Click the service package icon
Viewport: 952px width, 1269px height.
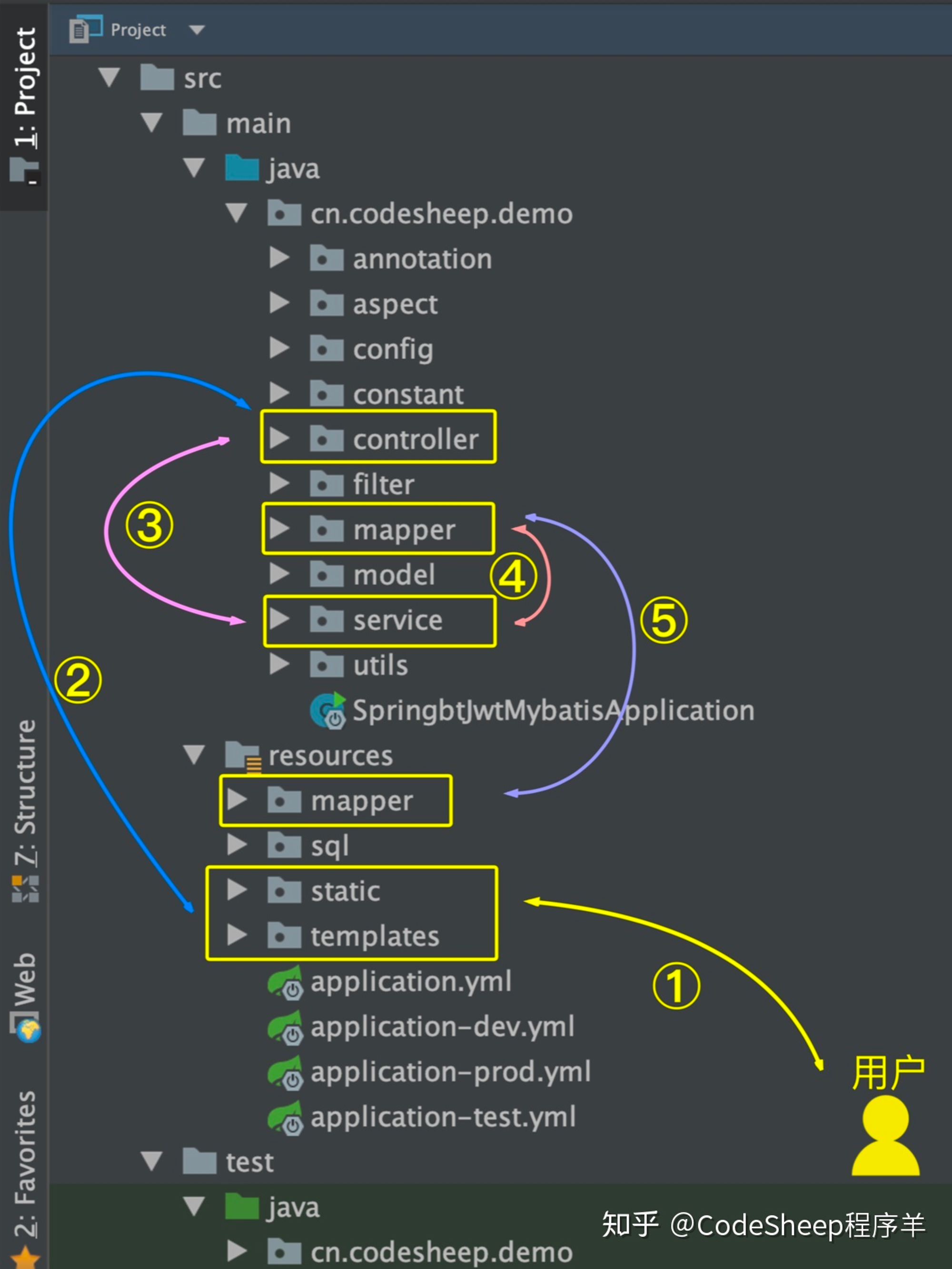pyautogui.click(x=327, y=619)
